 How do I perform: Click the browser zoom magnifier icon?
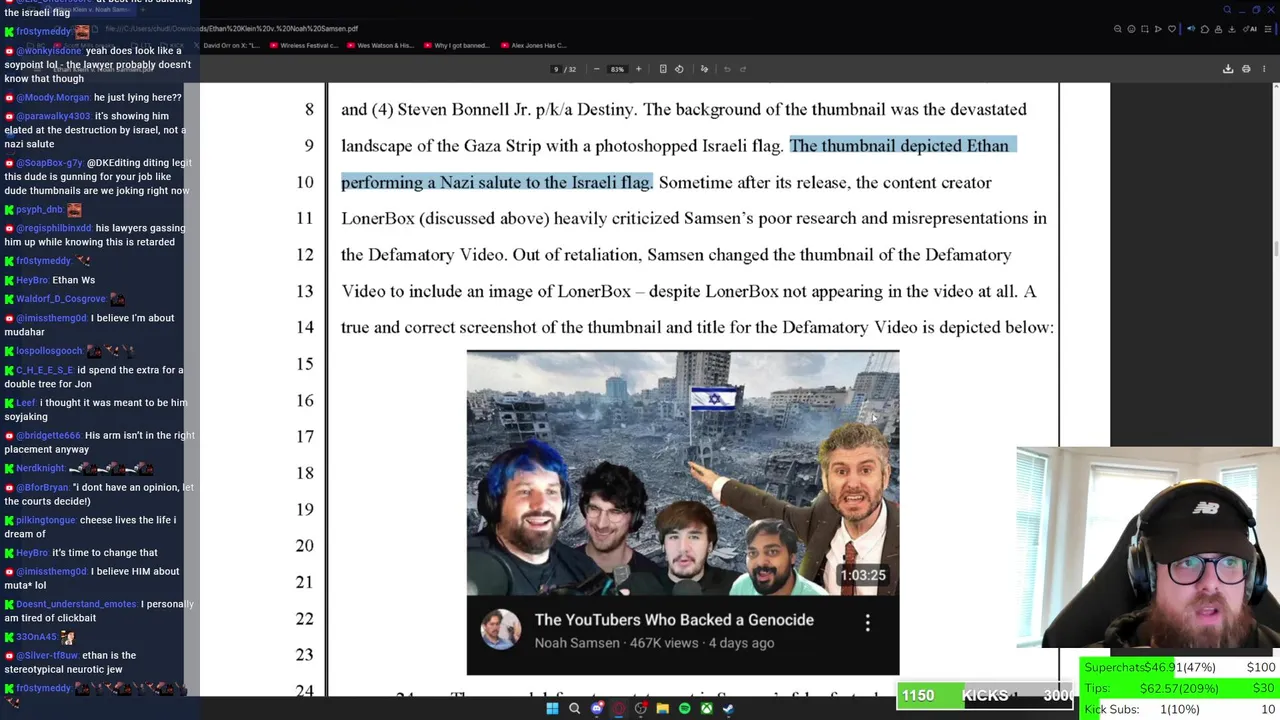1118,29
